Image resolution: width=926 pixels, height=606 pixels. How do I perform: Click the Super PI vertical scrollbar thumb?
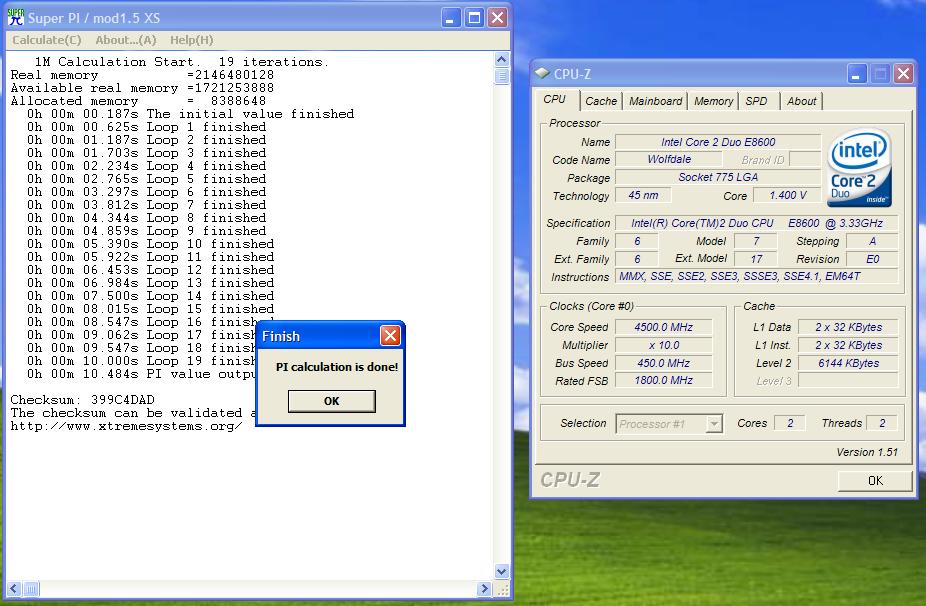(501, 76)
